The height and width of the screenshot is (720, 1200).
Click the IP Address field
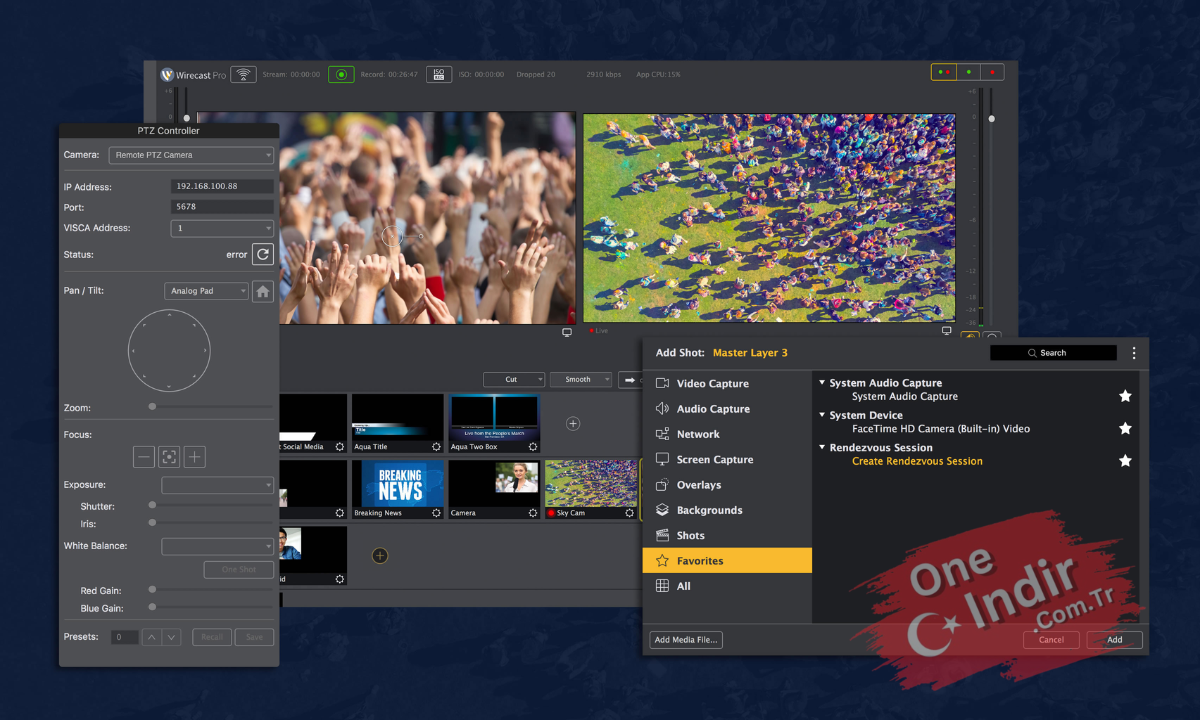click(x=222, y=187)
